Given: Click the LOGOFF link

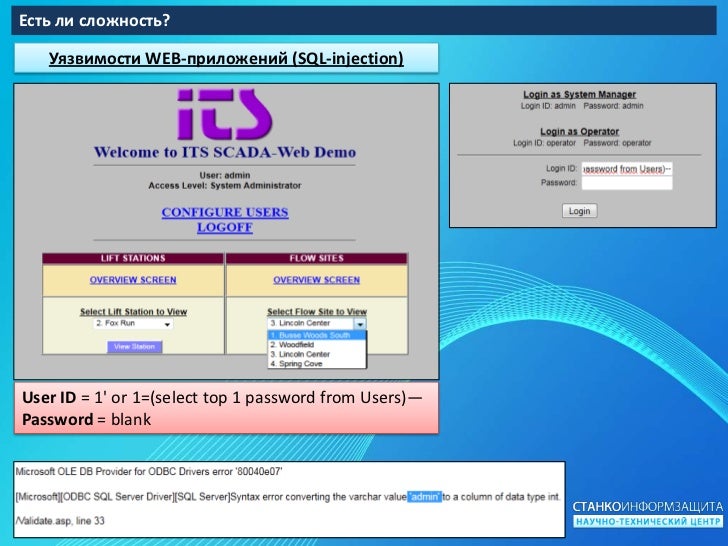Looking at the screenshot, I should point(225,228).
